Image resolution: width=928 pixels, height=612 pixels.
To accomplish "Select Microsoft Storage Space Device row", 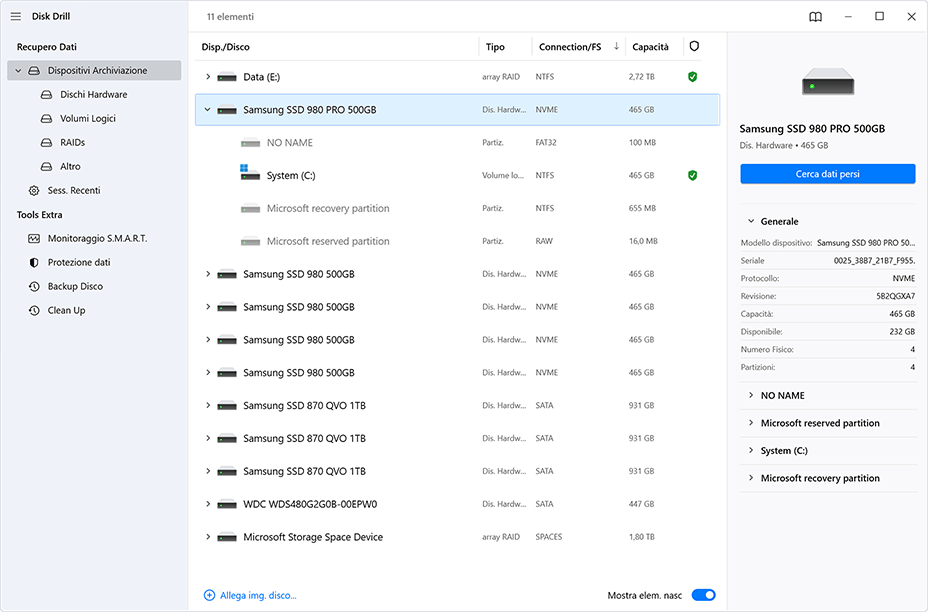I will [x=457, y=537].
